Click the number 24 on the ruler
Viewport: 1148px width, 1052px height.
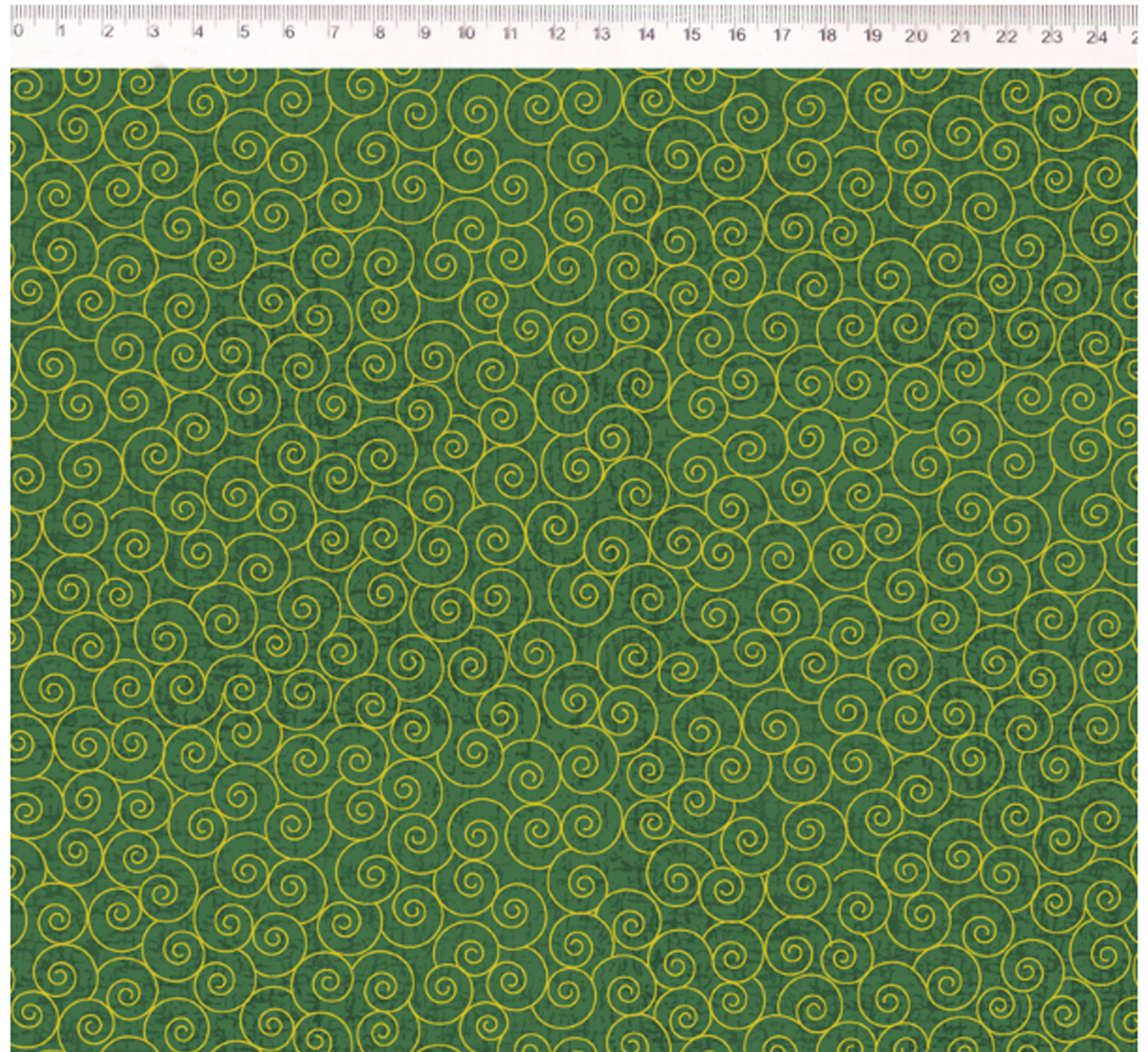(1097, 37)
